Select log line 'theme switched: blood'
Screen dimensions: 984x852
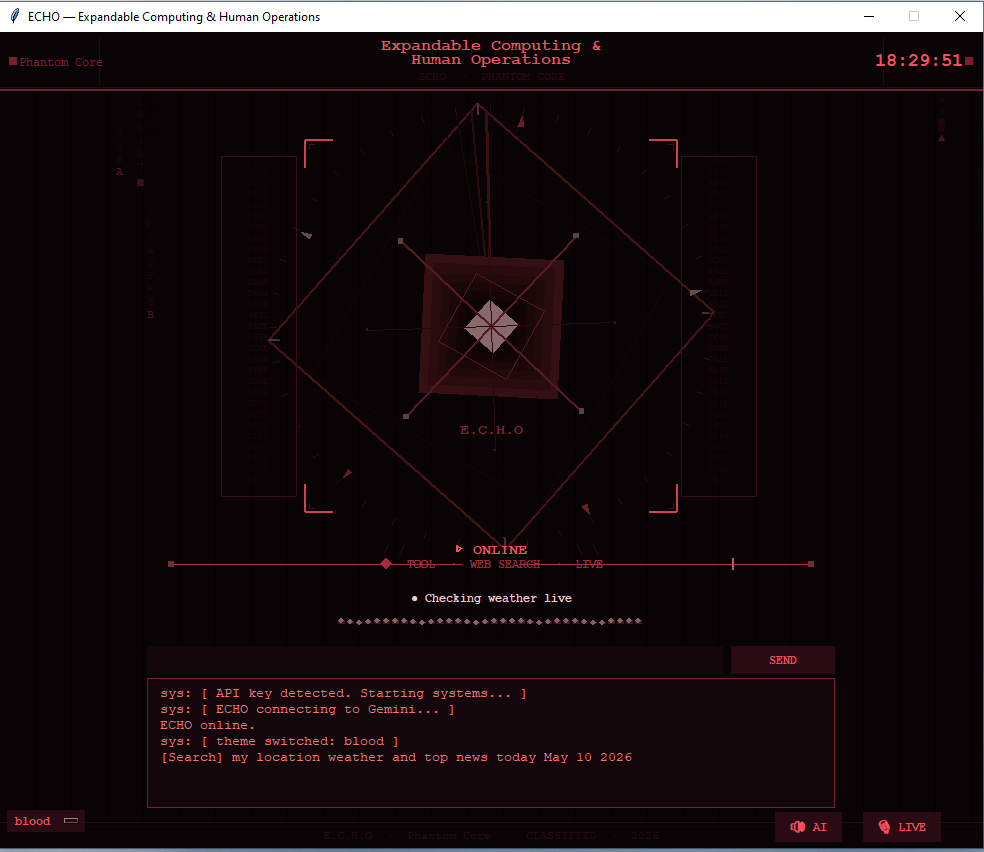(279, 742)
